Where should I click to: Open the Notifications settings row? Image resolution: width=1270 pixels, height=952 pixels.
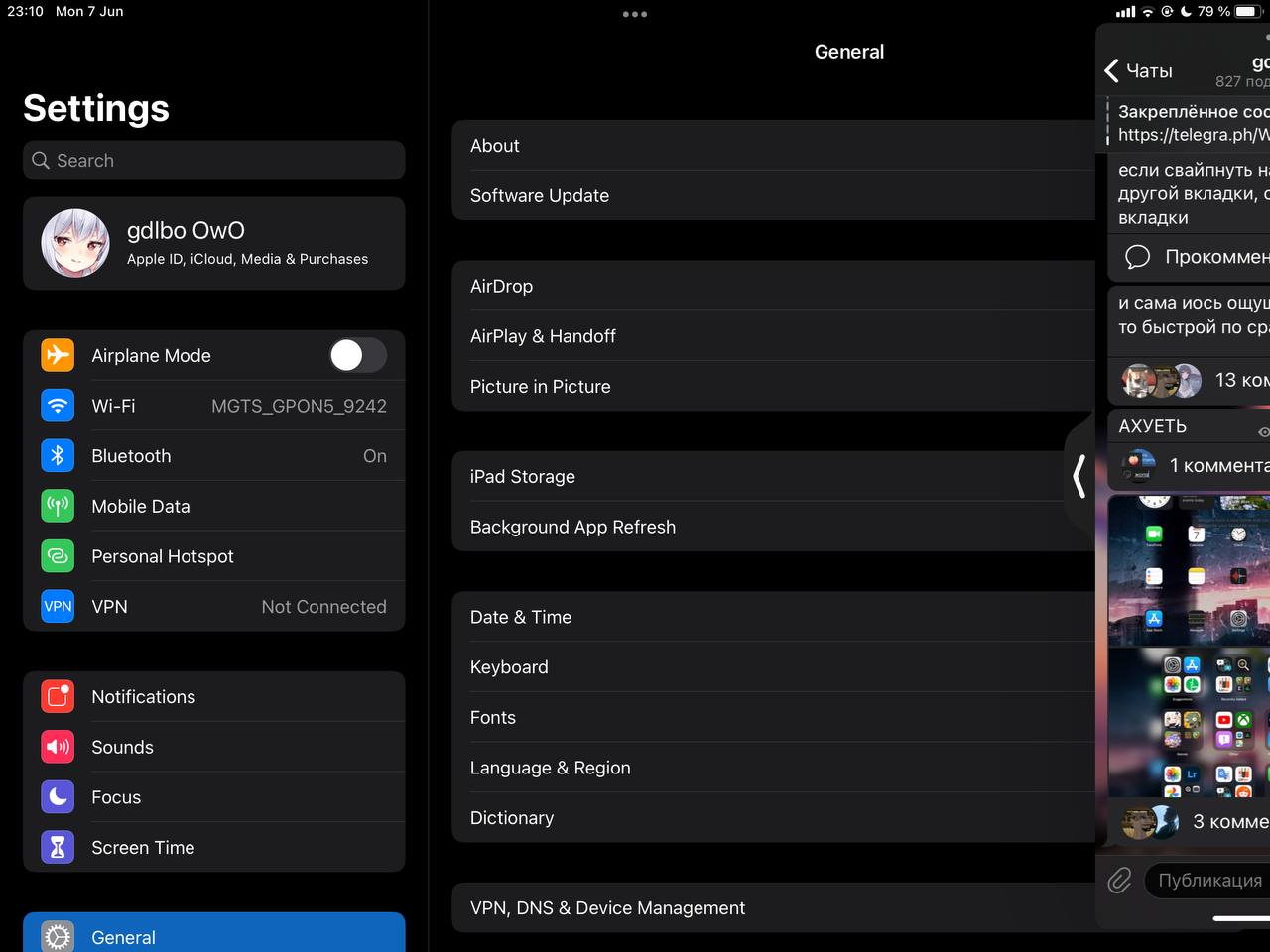point(214,697)
